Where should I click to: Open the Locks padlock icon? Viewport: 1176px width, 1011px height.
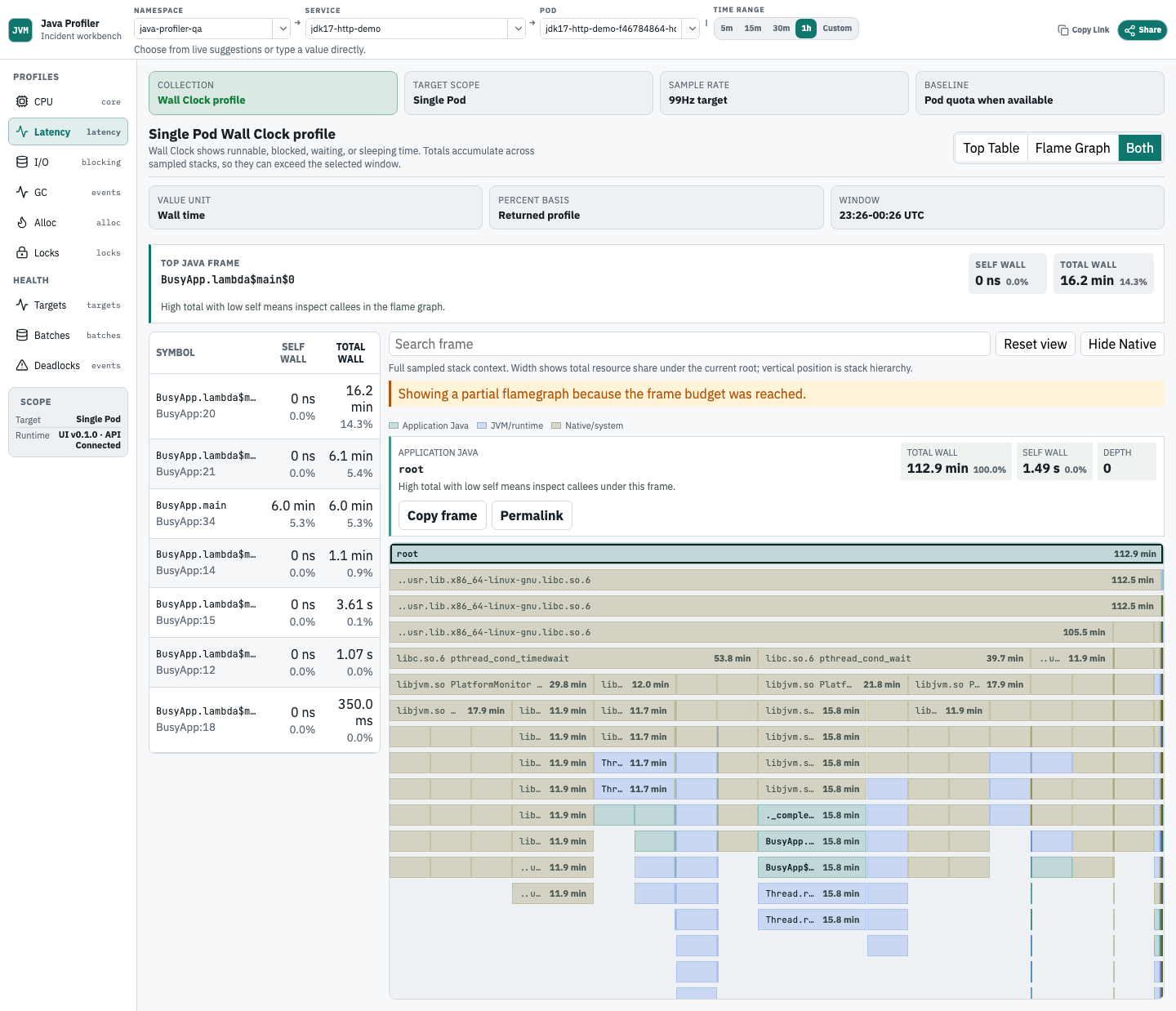pyautogui.click(x=22, y=252)
